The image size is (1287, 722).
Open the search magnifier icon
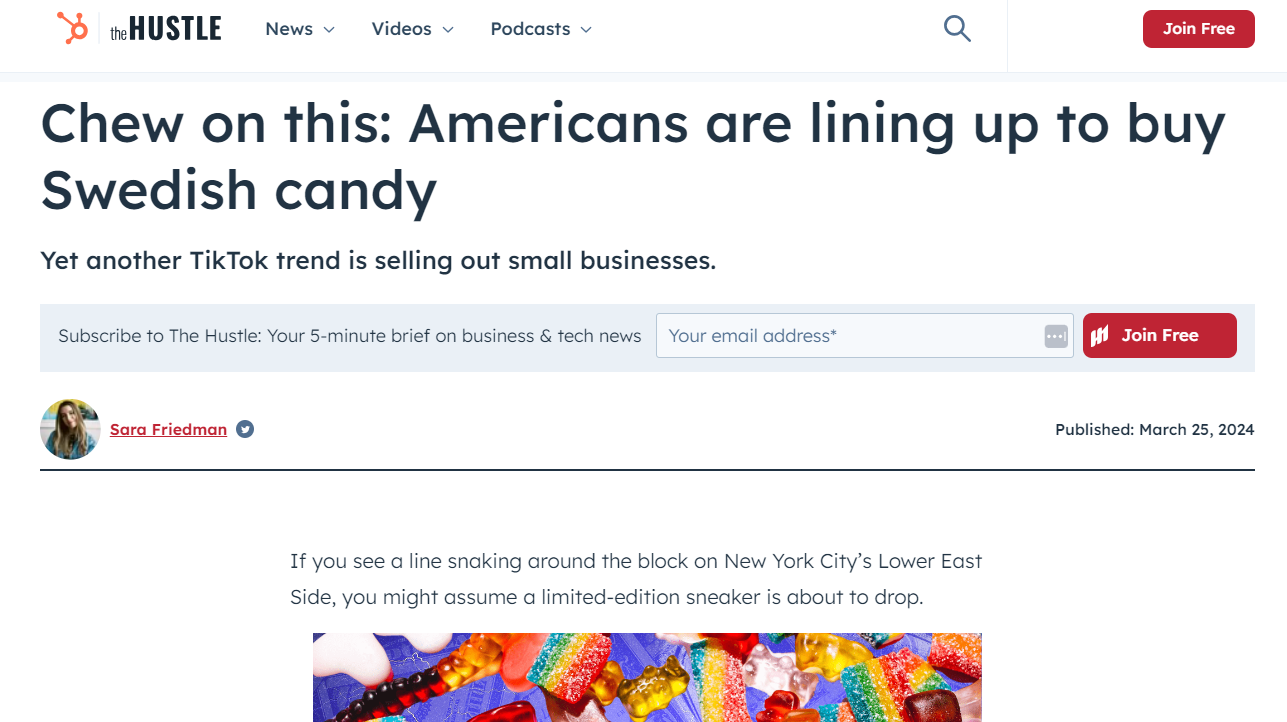click(x=957, y=29)
